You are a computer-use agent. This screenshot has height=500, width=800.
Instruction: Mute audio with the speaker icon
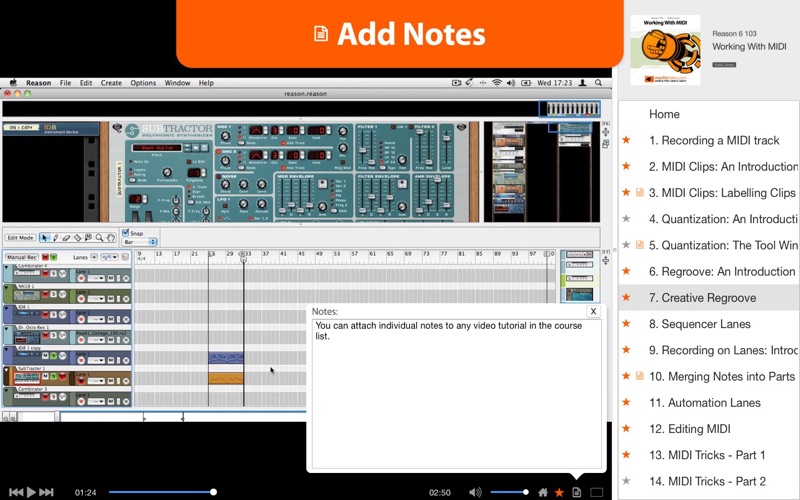pos(475,492)
